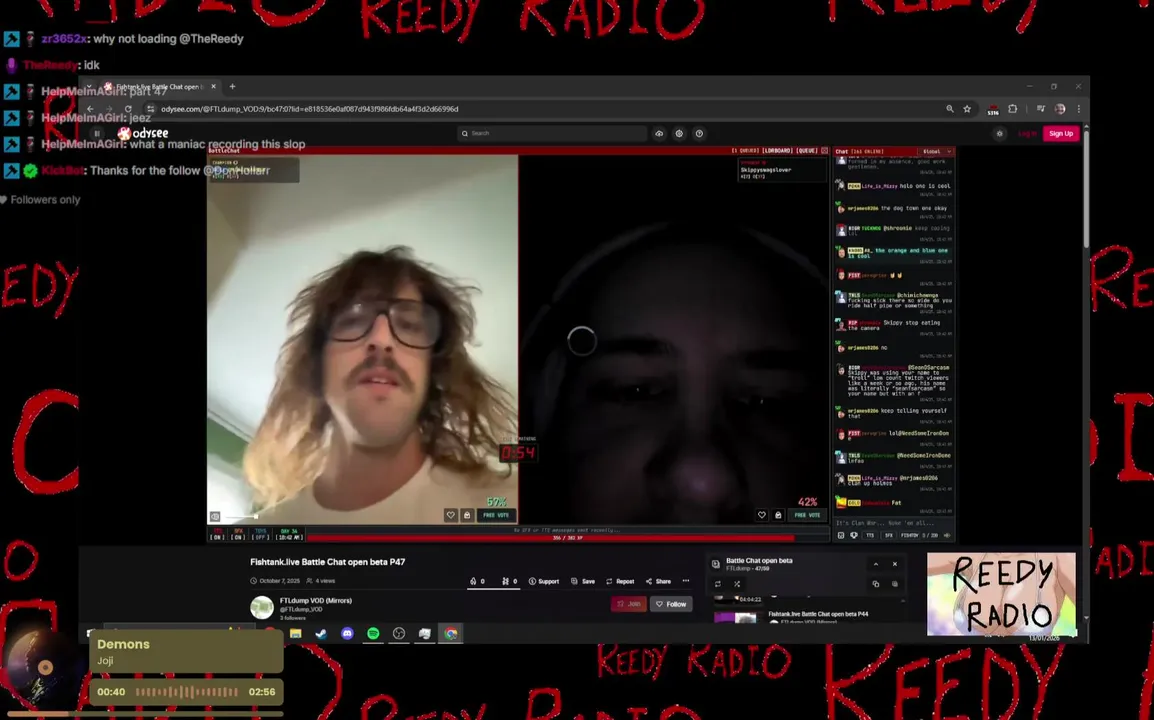
Task: Collapse the Battle Chat open beta playlist
Action: 876,564
